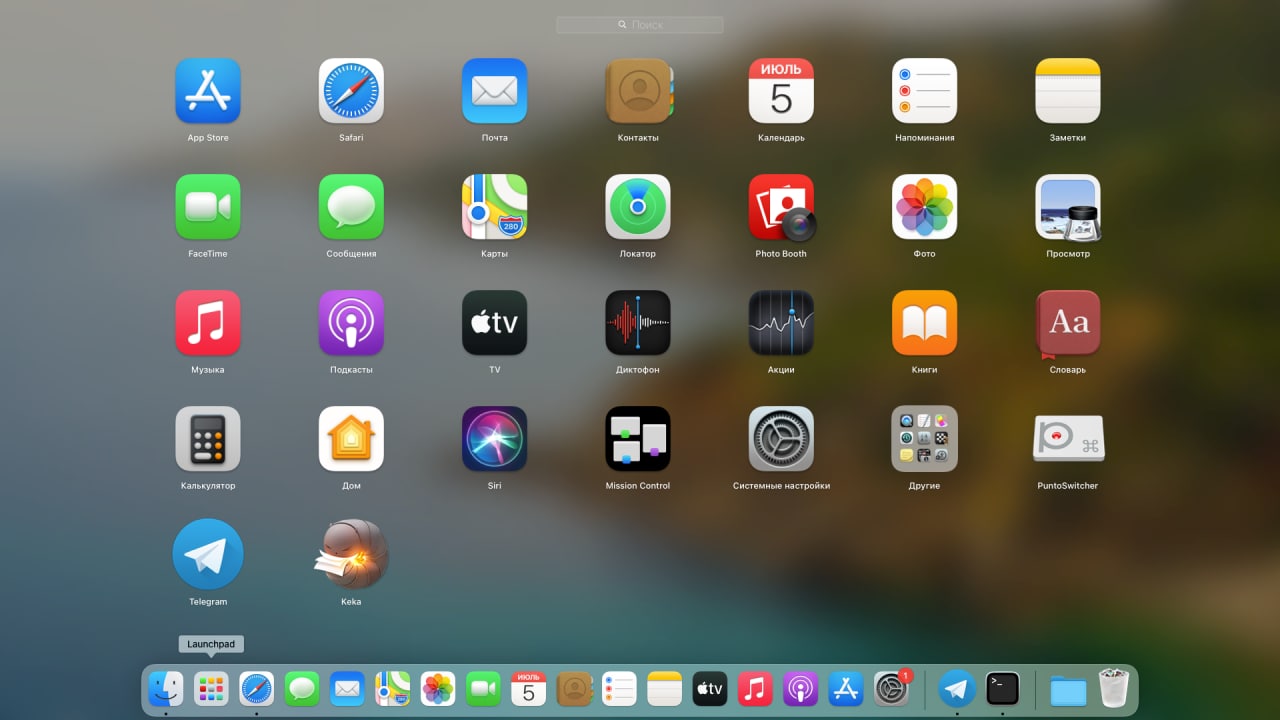Open App Store from the Launchpad grid
Screen dimensions: 1280x720
pos(208,90)
